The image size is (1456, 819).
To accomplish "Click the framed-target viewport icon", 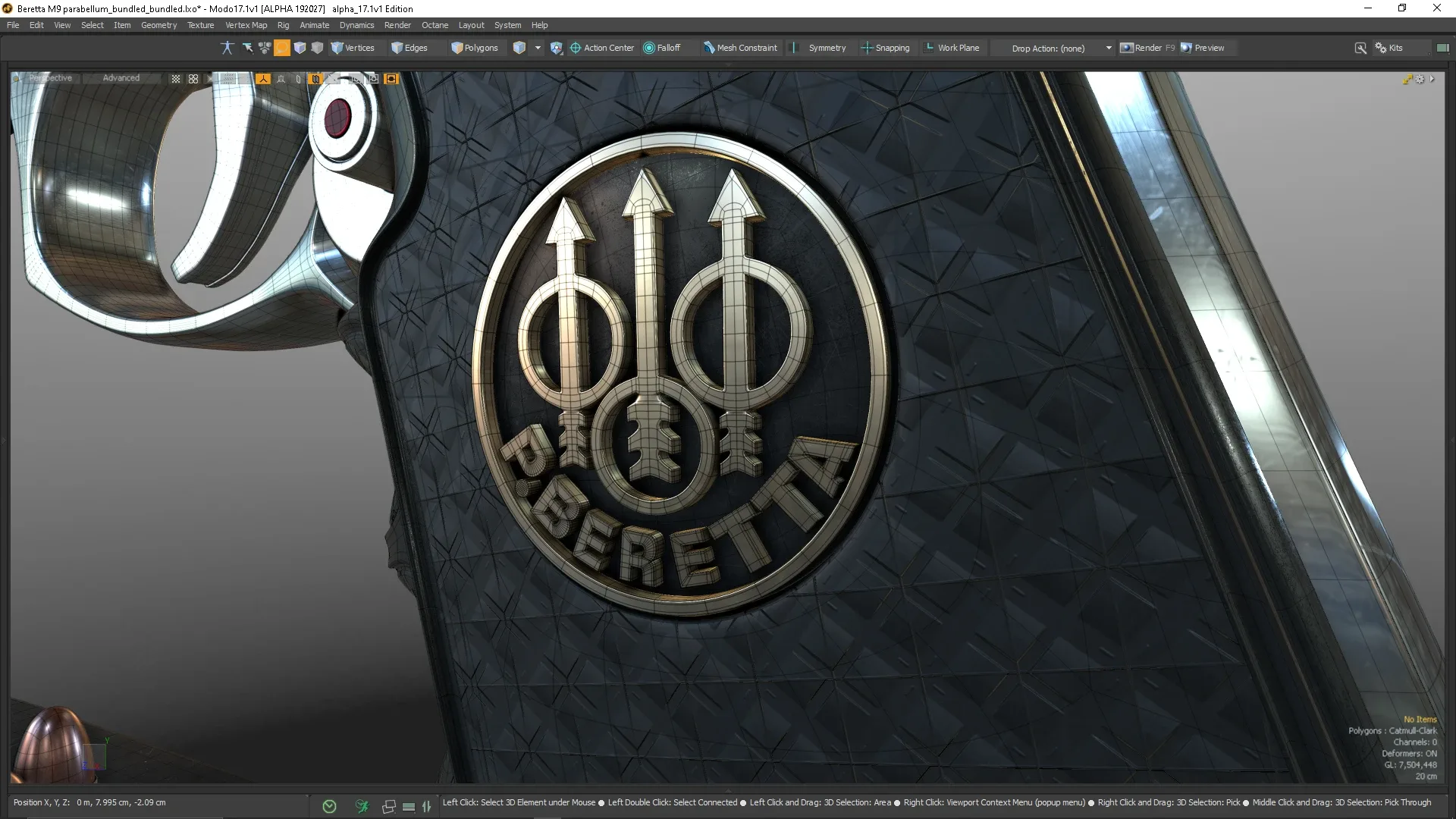I will [x=373, y=79].
